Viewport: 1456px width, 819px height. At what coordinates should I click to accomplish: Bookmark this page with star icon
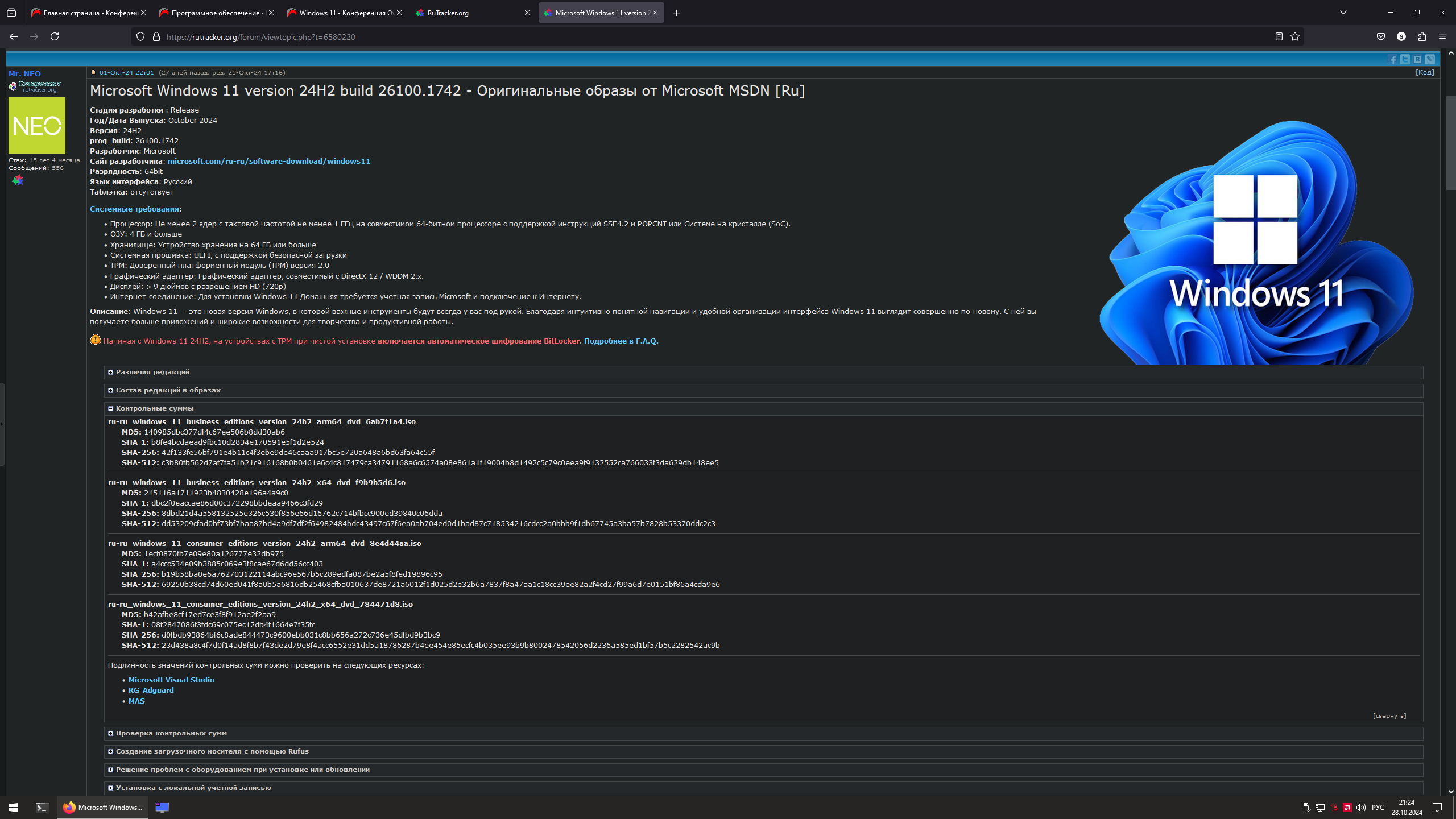click(x=1295, y=36)
